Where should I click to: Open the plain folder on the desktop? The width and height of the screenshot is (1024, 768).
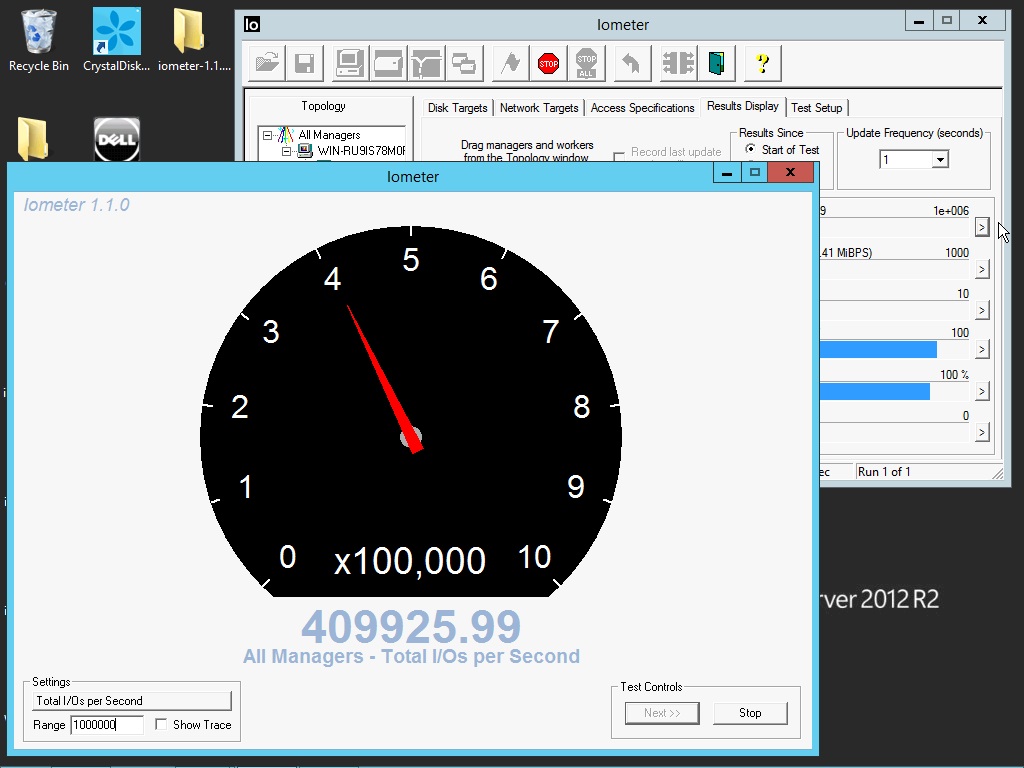pyautogui.click(x=33, y=138)
